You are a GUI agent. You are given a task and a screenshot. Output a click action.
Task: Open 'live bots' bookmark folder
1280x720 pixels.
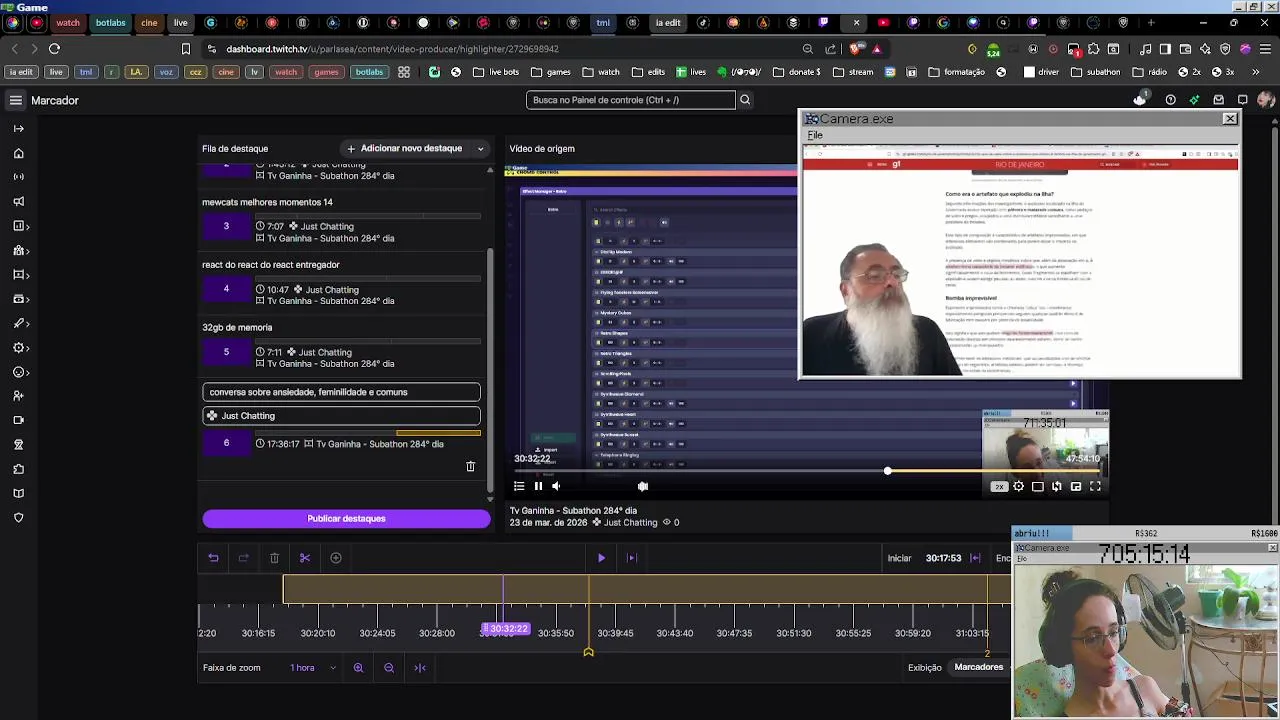(x=496, y=72)
